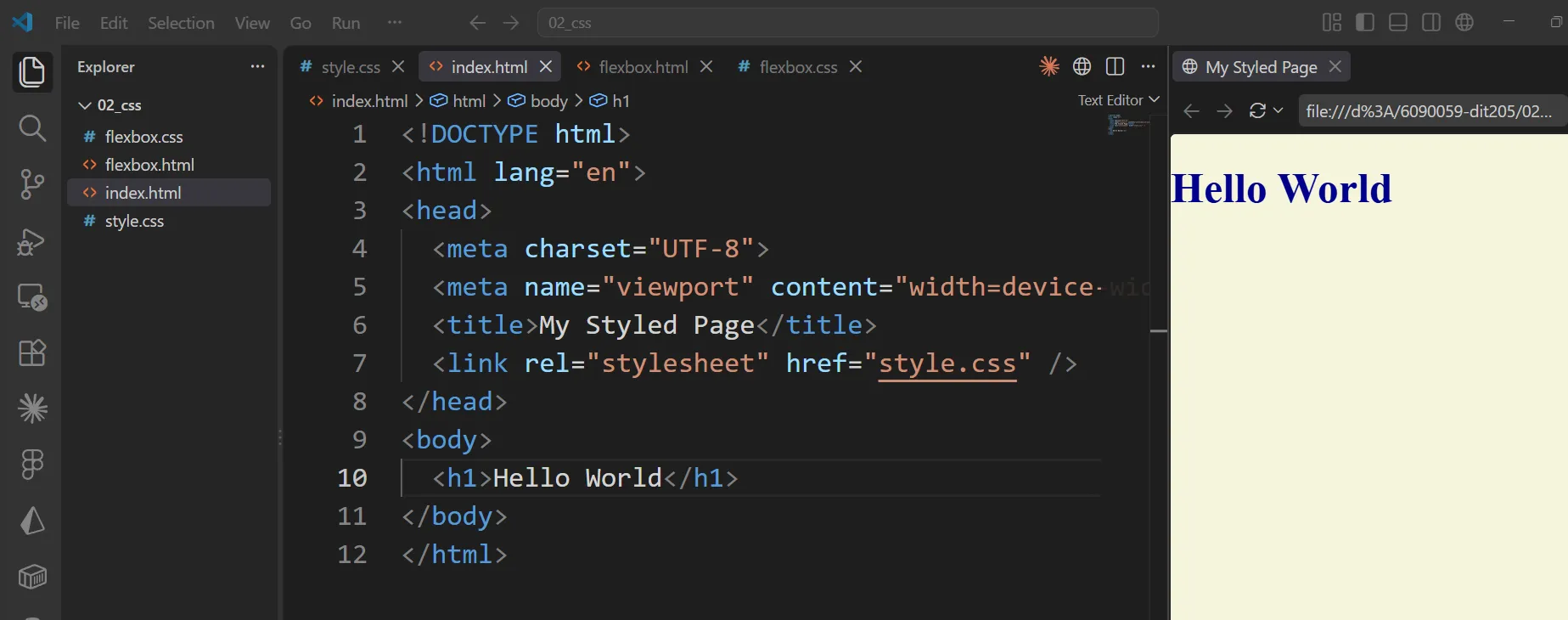Viewport: 1568px width, 620px height.
Task: Open reload options dropdown arrow in preview
Action: click(x=1278, y=111)
